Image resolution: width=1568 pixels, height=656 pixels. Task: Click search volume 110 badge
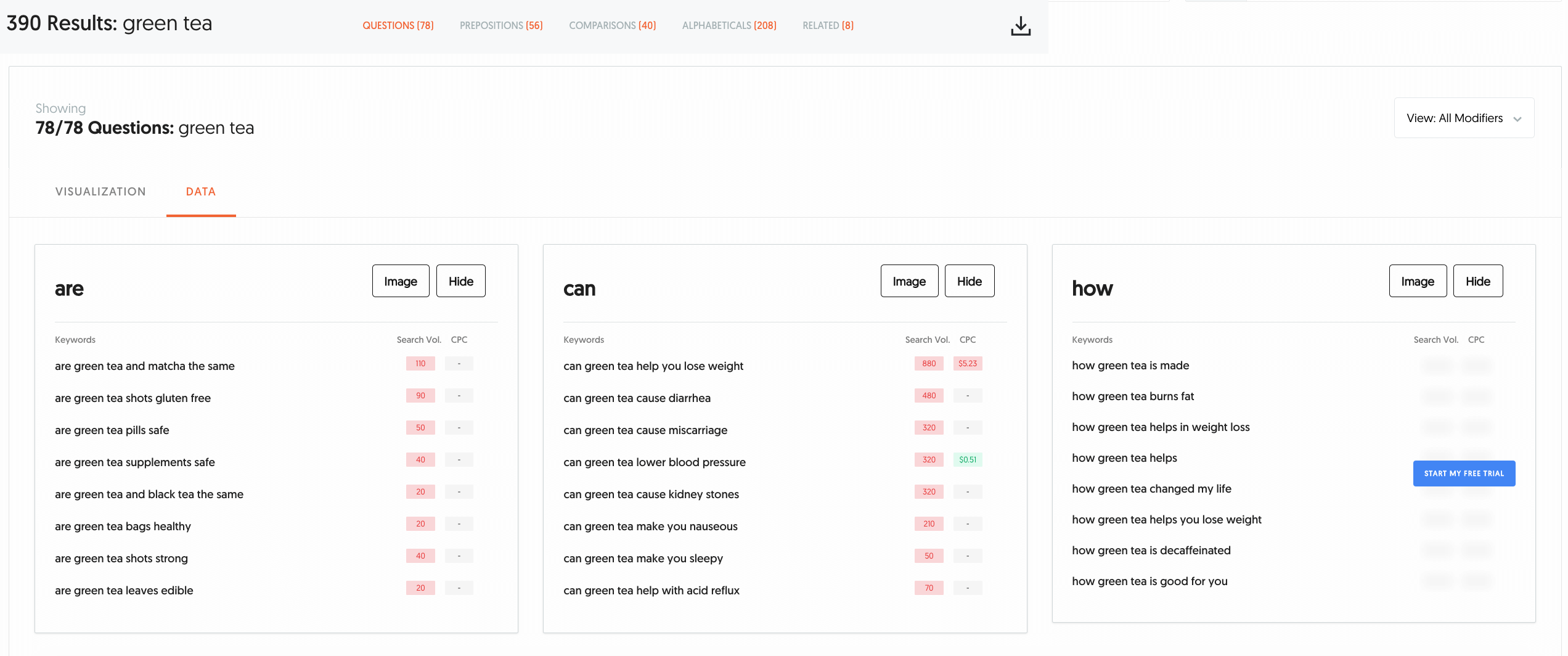420,364
